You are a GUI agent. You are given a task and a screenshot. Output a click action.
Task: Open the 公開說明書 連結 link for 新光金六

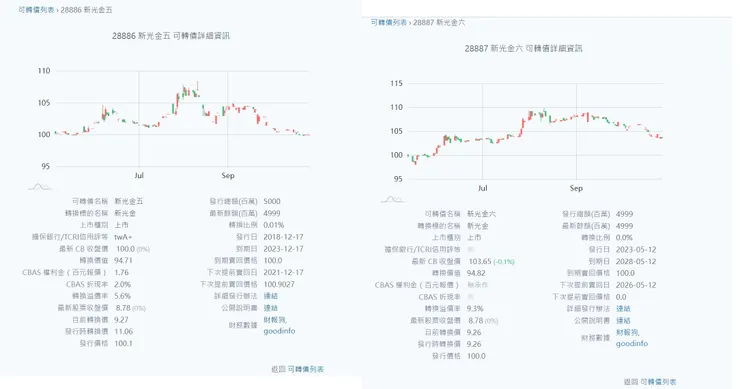[x=623, y=321]
